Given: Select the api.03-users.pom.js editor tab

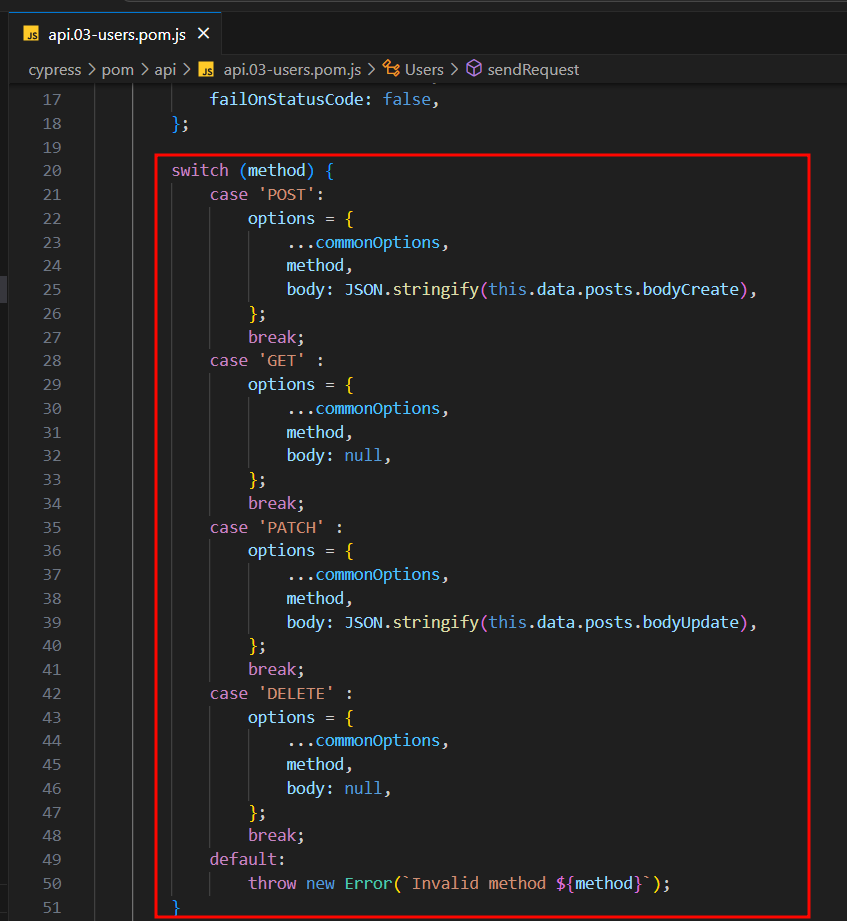Looking at the screenshot, I should pos(116,34).
